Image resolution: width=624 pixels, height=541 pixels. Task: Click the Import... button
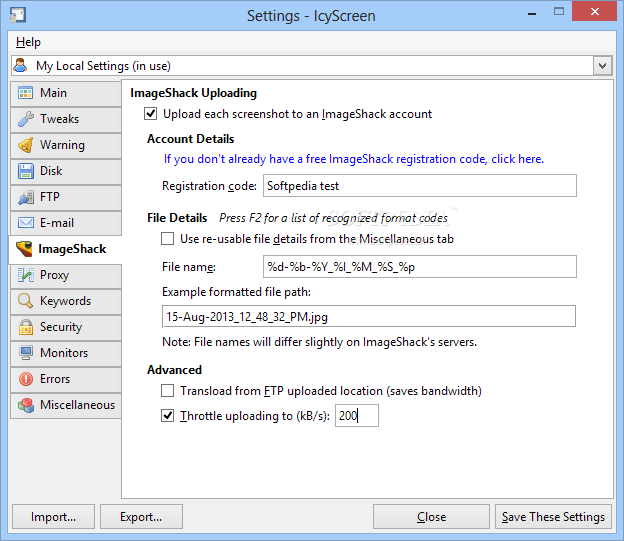pyautogui.click(x=53, y=517)
